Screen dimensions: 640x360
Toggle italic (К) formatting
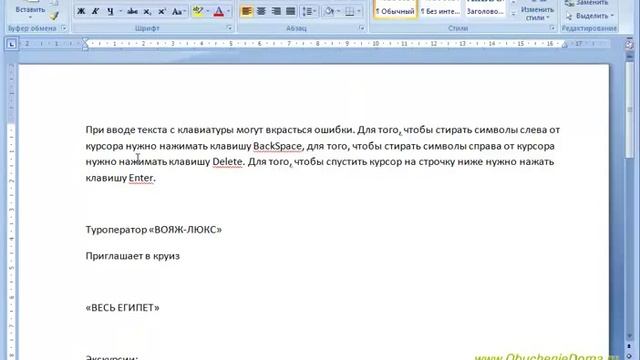tap(96, 11)
